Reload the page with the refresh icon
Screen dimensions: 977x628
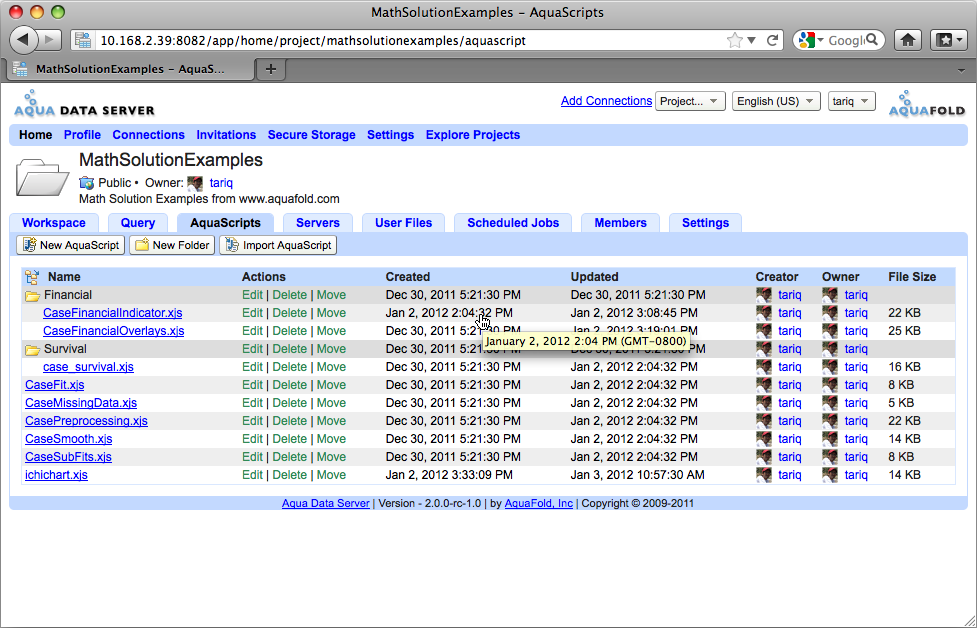click(773, 40)
